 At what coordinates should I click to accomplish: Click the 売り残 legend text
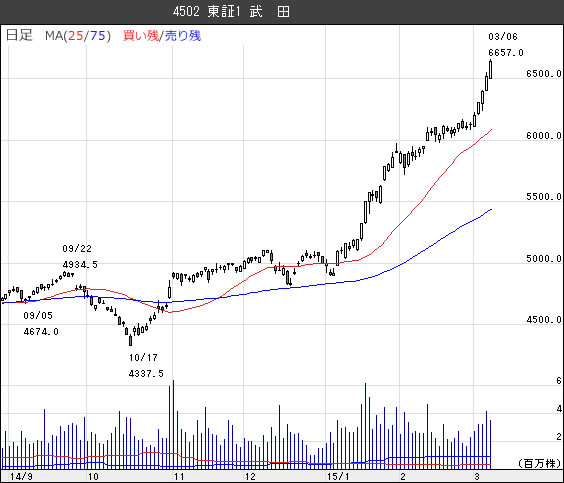pyautogui.click(x=183, y=36)
